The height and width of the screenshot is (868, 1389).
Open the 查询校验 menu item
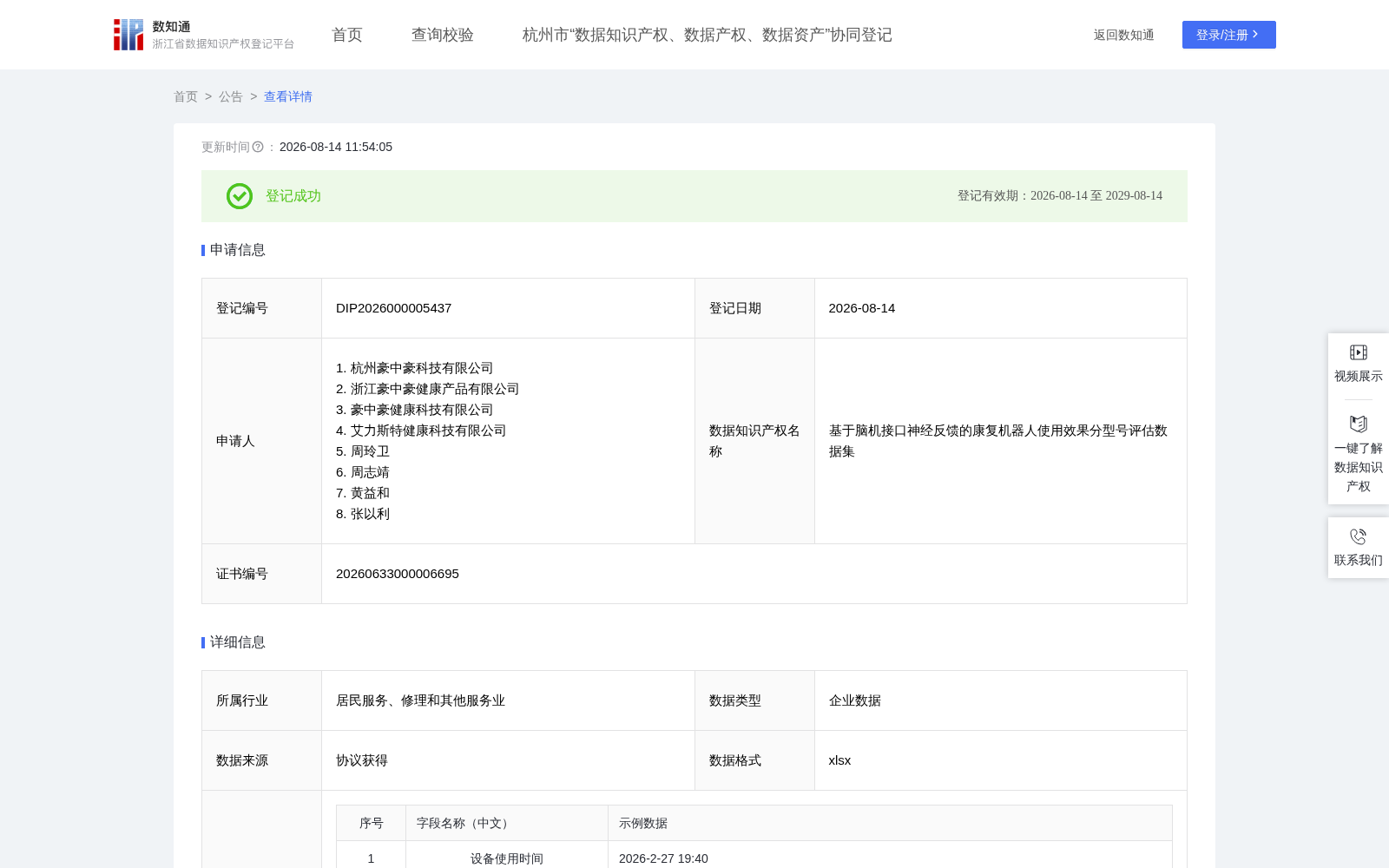point(443,35)
